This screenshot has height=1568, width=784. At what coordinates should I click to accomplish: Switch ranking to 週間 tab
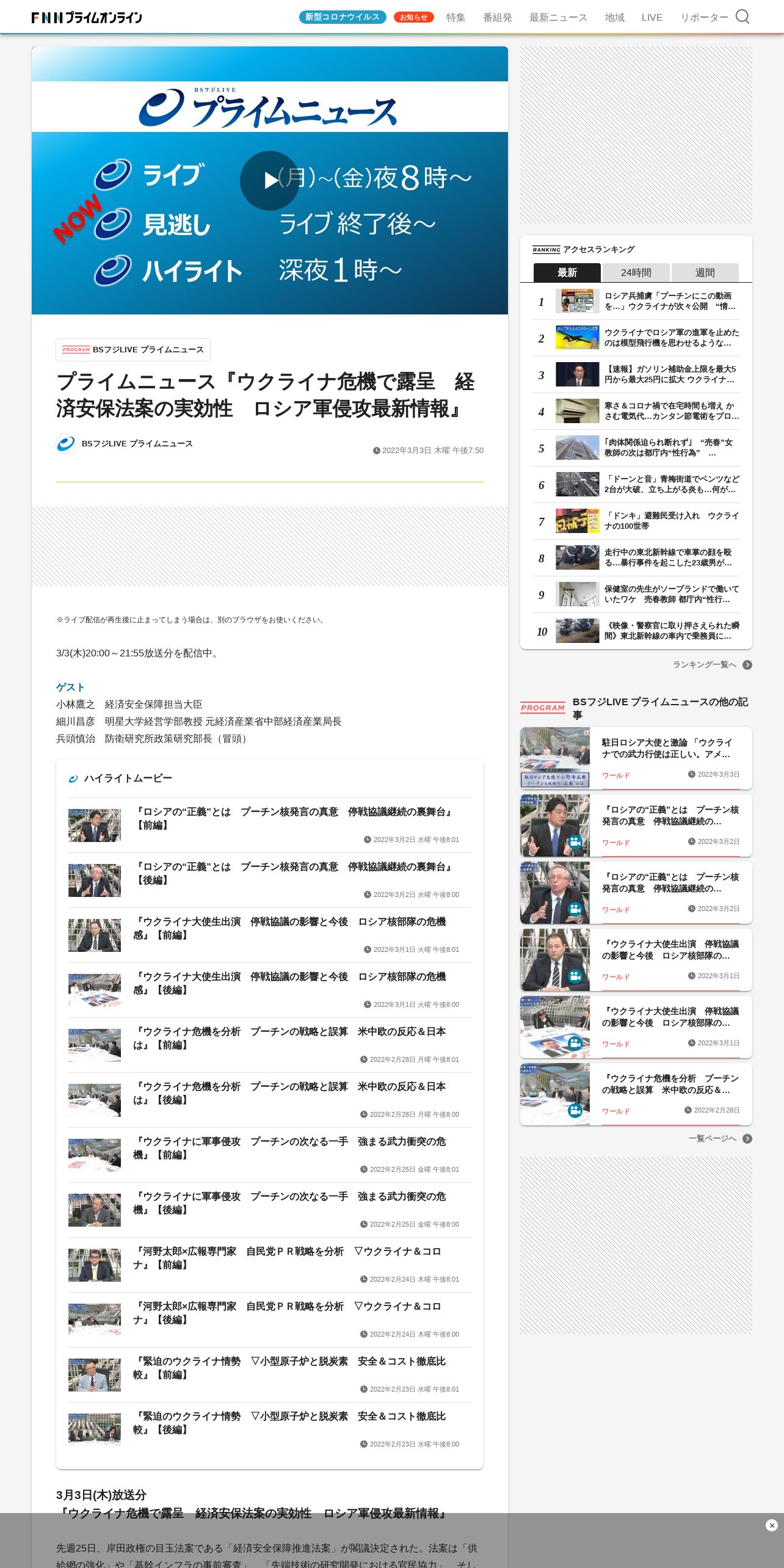(705, 272)
